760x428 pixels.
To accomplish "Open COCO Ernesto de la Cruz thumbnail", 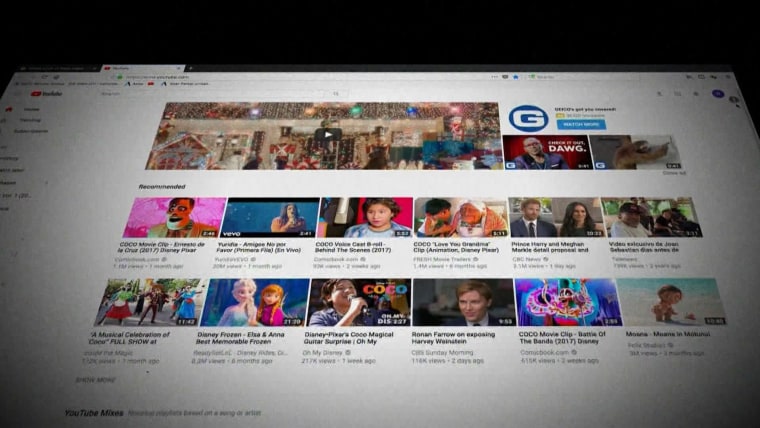I will tap(174, 217).
